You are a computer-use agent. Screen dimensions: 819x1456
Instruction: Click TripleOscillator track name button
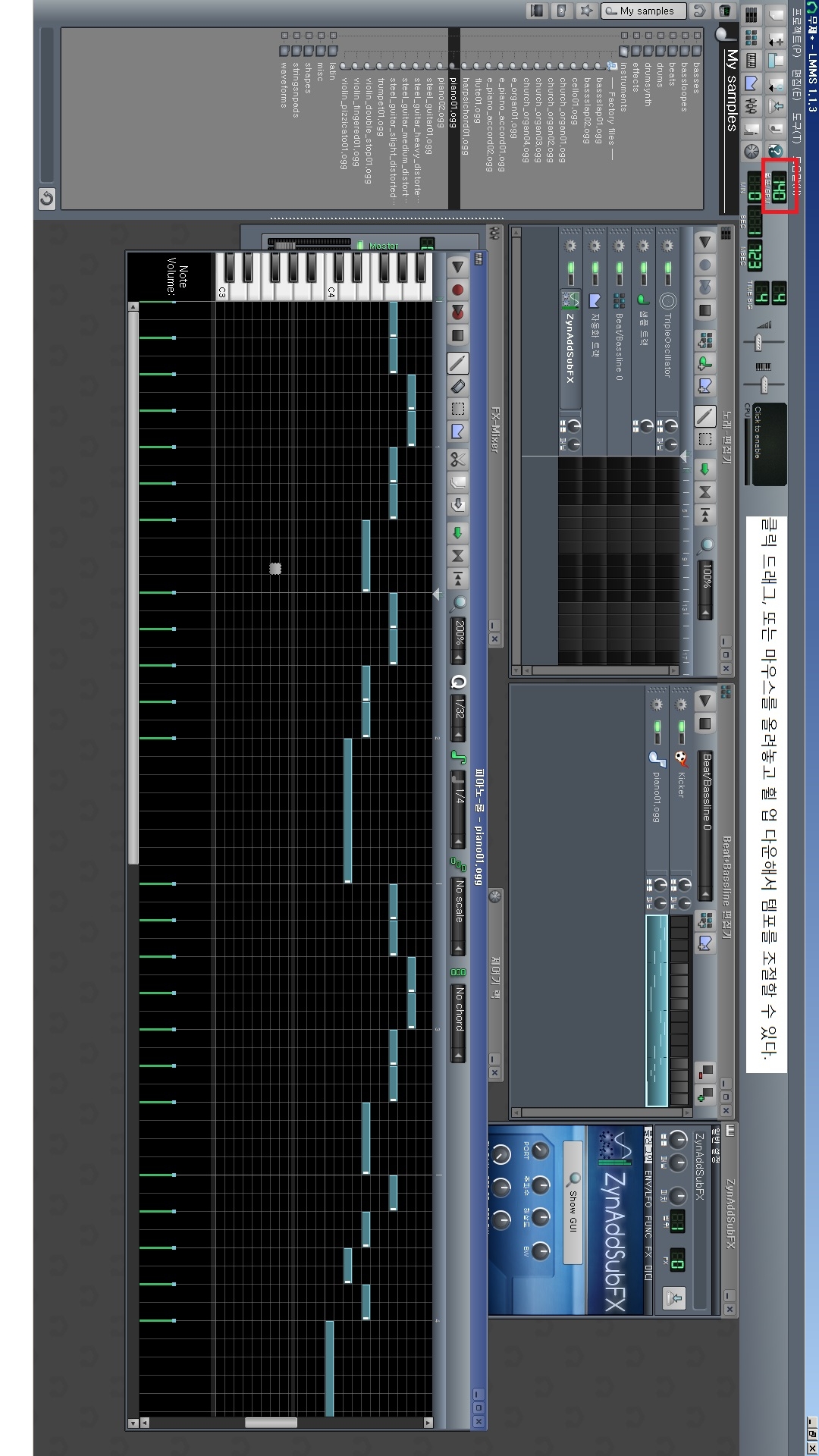[x=667, y=349]
